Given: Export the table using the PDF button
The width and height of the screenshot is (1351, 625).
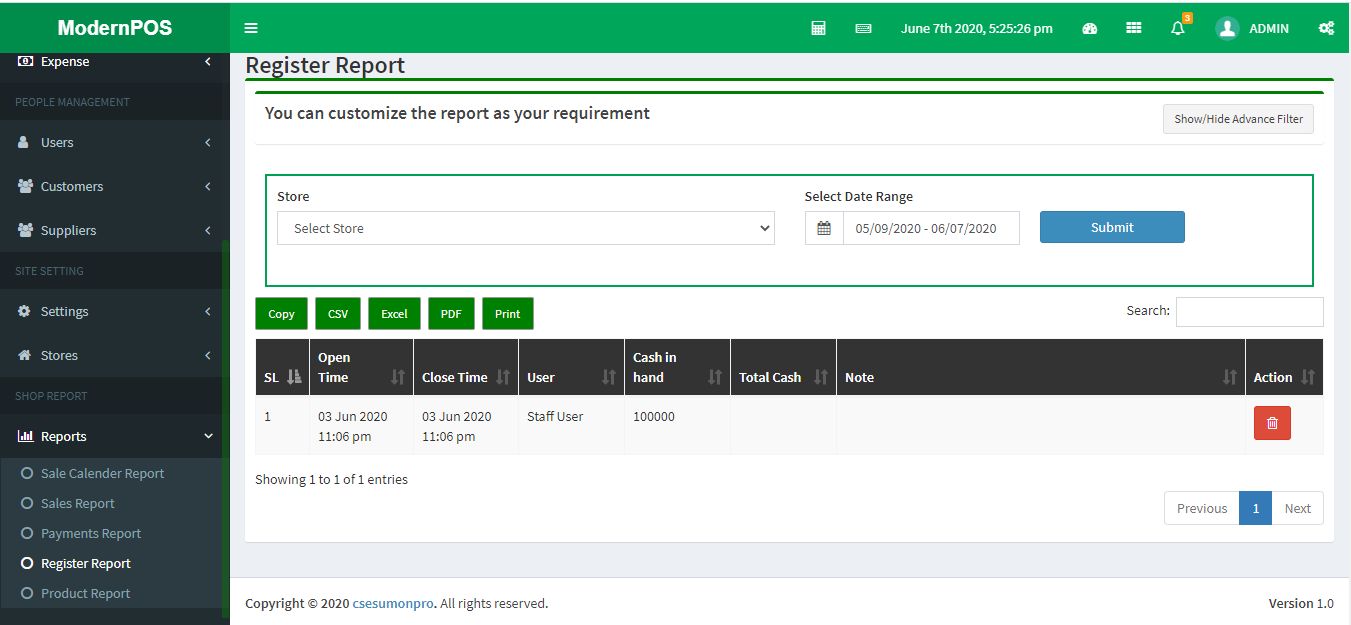Looking at the screenshot, I should click(451, 314).
